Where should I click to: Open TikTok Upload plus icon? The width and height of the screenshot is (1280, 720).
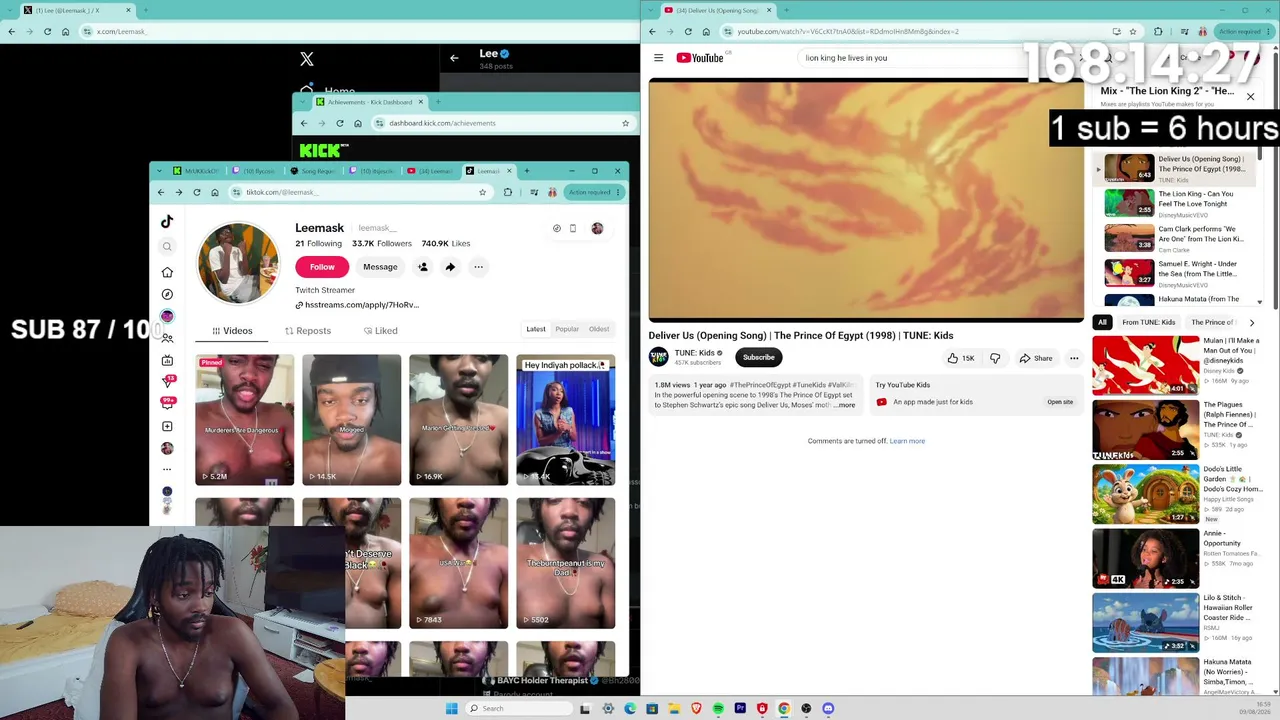click(167, 426)
